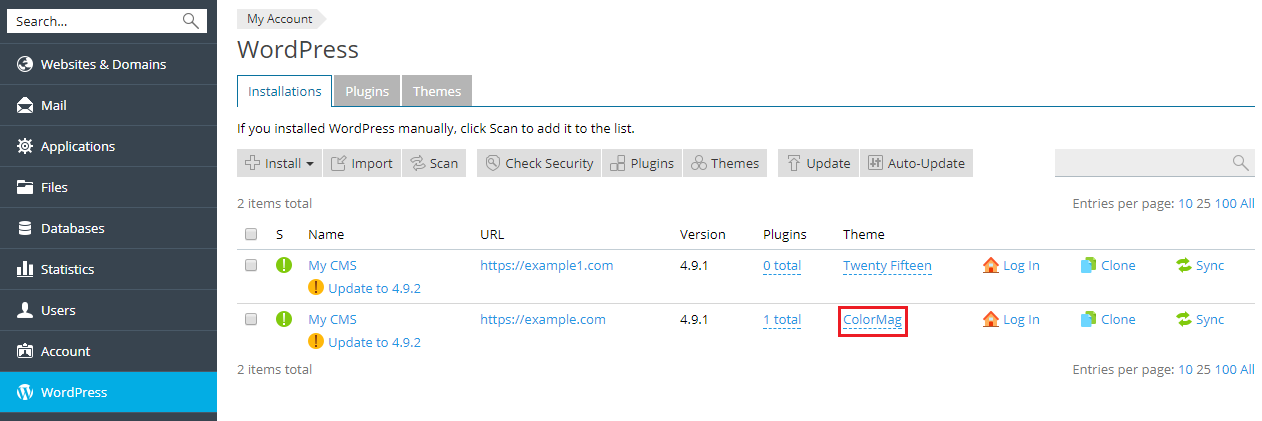Log In to the example1.com WordPress site
This screenshot has height=421, width=1262.
click(1011, 265)
